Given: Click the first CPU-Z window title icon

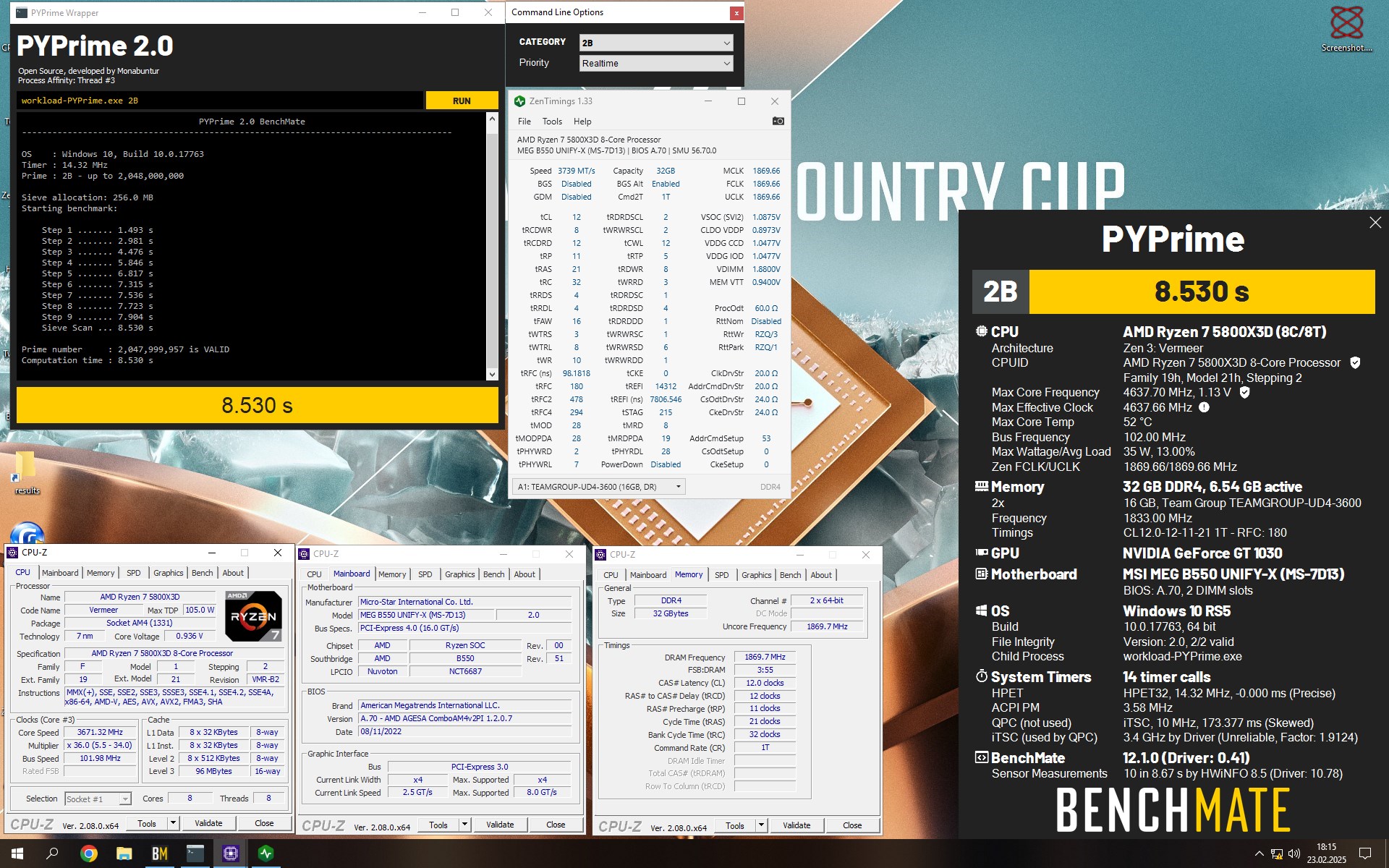Looking at the screenshot, I should (x=12, y=553).
